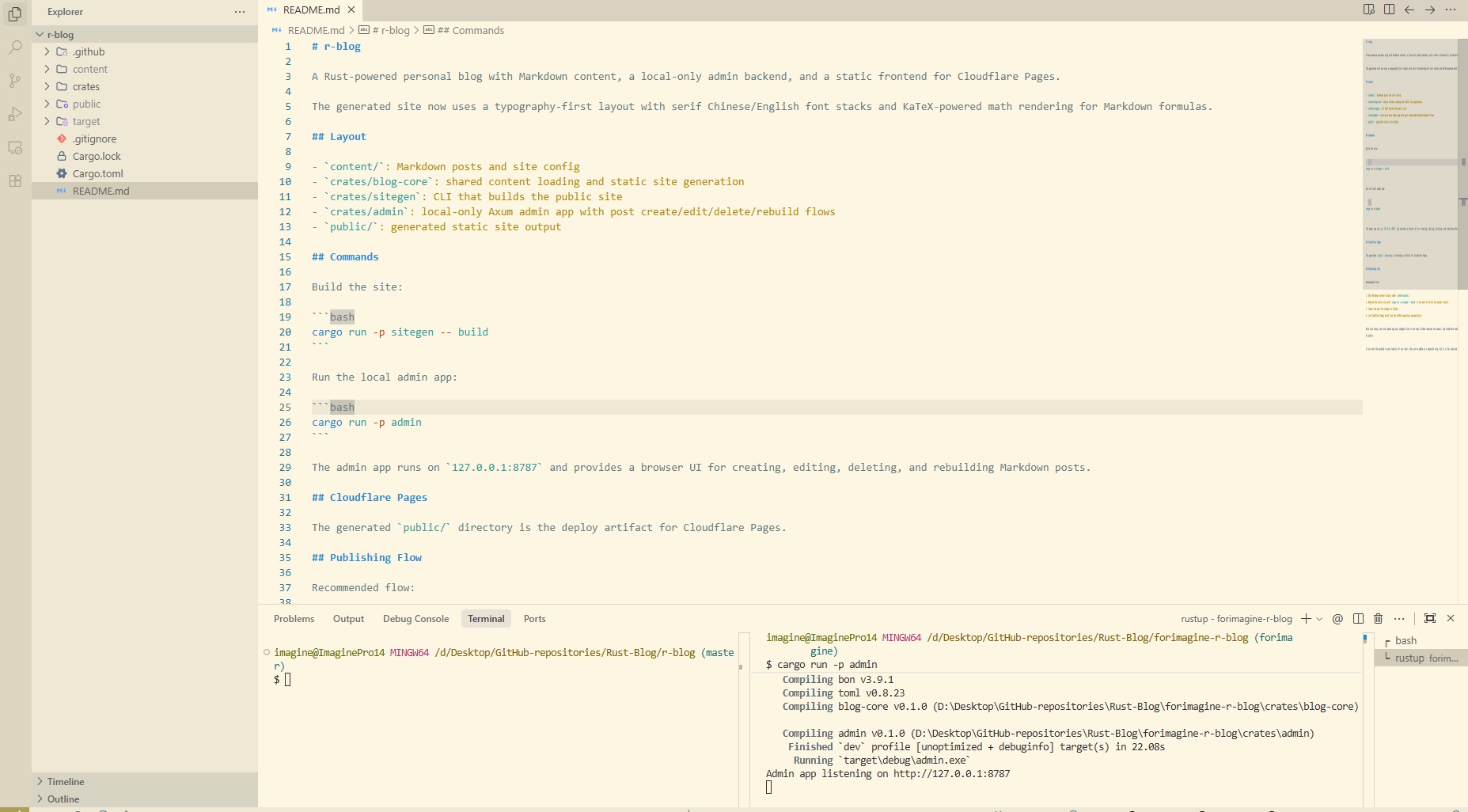The image size is (1468, 812).
Task: Expand the Outline section
Action: pos(145,799)
